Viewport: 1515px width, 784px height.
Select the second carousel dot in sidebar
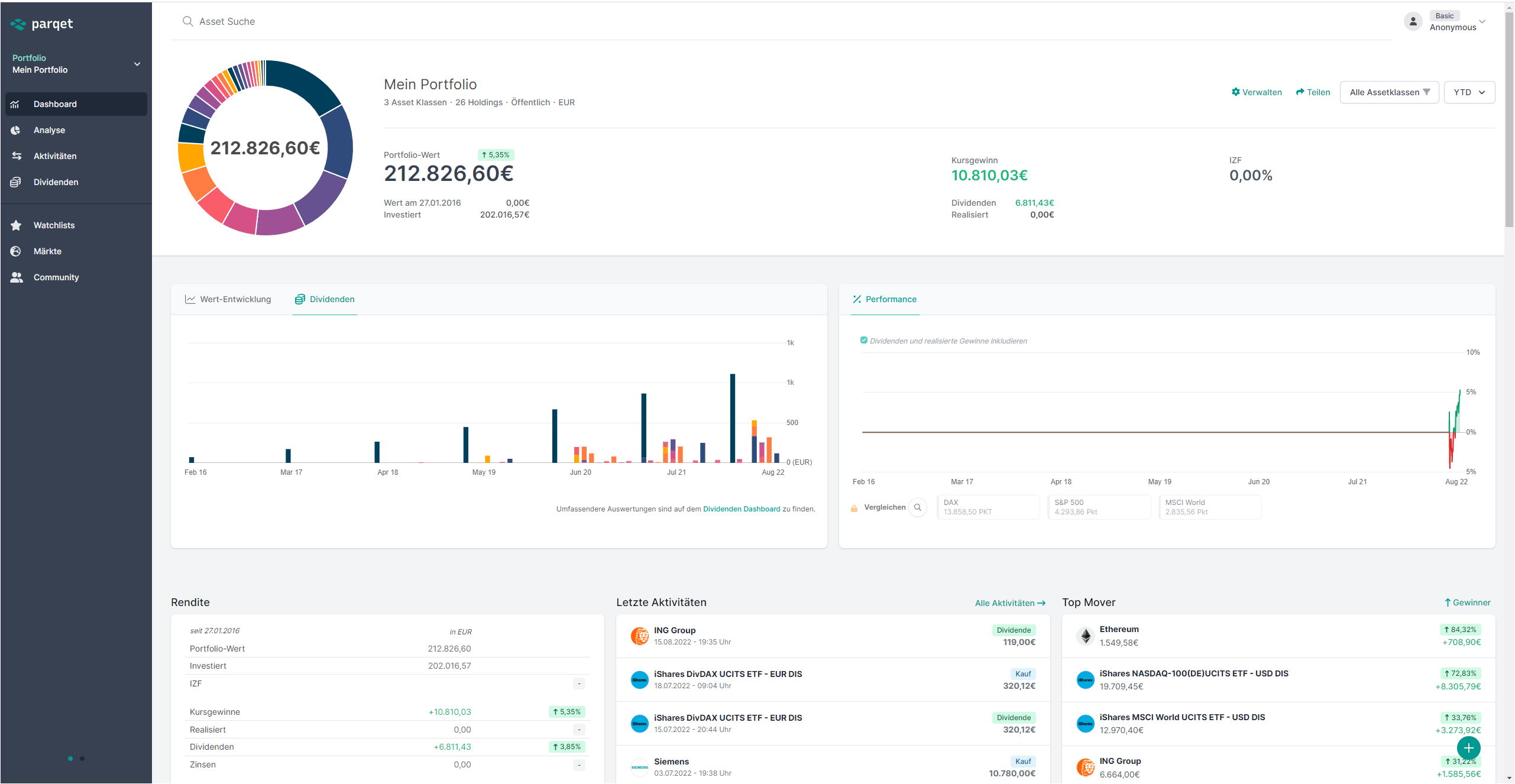tap(82, 759)
